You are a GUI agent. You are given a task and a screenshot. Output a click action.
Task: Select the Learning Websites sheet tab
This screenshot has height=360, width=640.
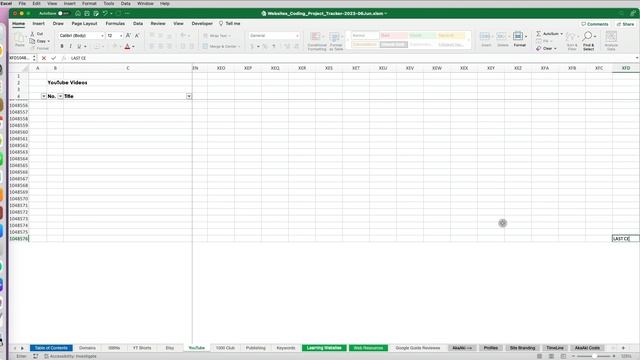tap(324, 348)
